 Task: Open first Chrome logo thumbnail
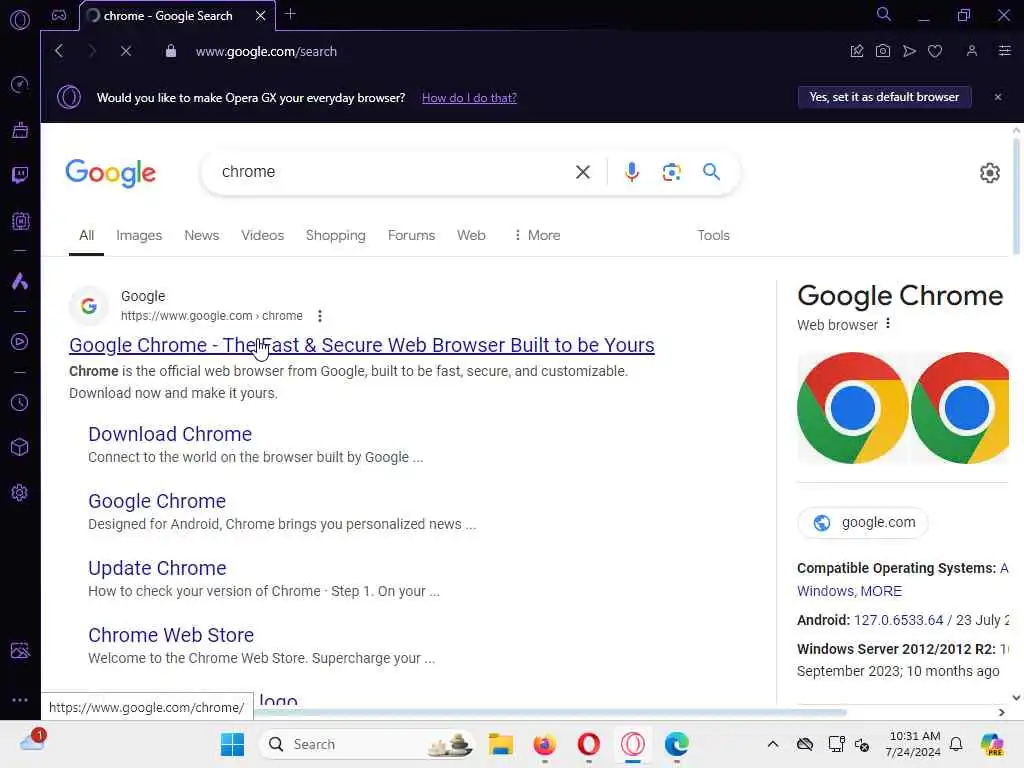pyautogui.click(x=852, y=408)
